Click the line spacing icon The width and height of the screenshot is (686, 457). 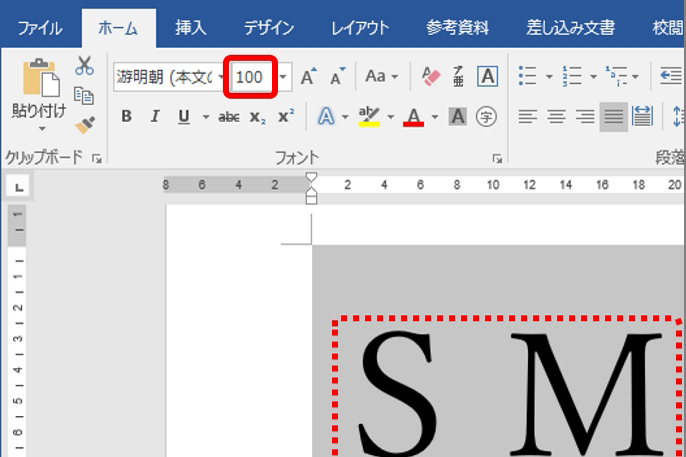click(678, 117)
